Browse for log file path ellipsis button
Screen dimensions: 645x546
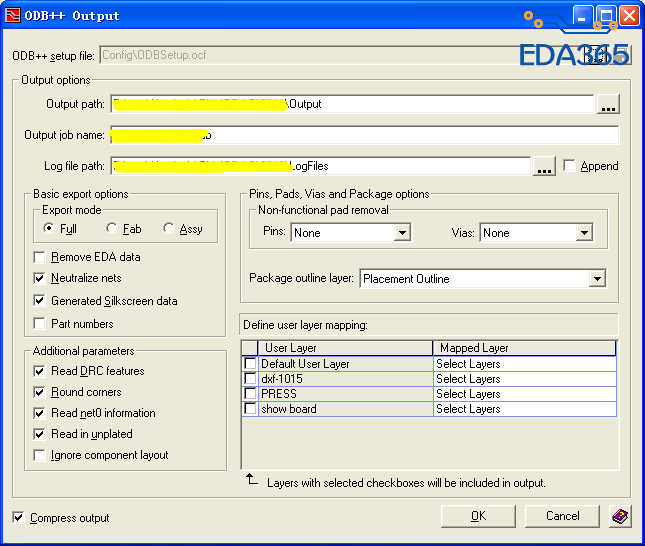(x=544, y=166)
